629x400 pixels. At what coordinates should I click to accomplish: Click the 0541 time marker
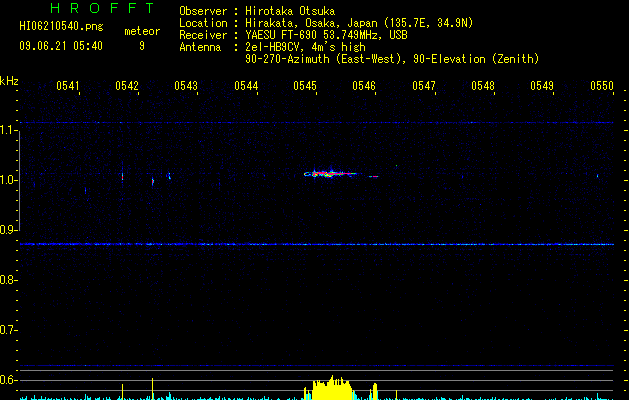[67, 86]
